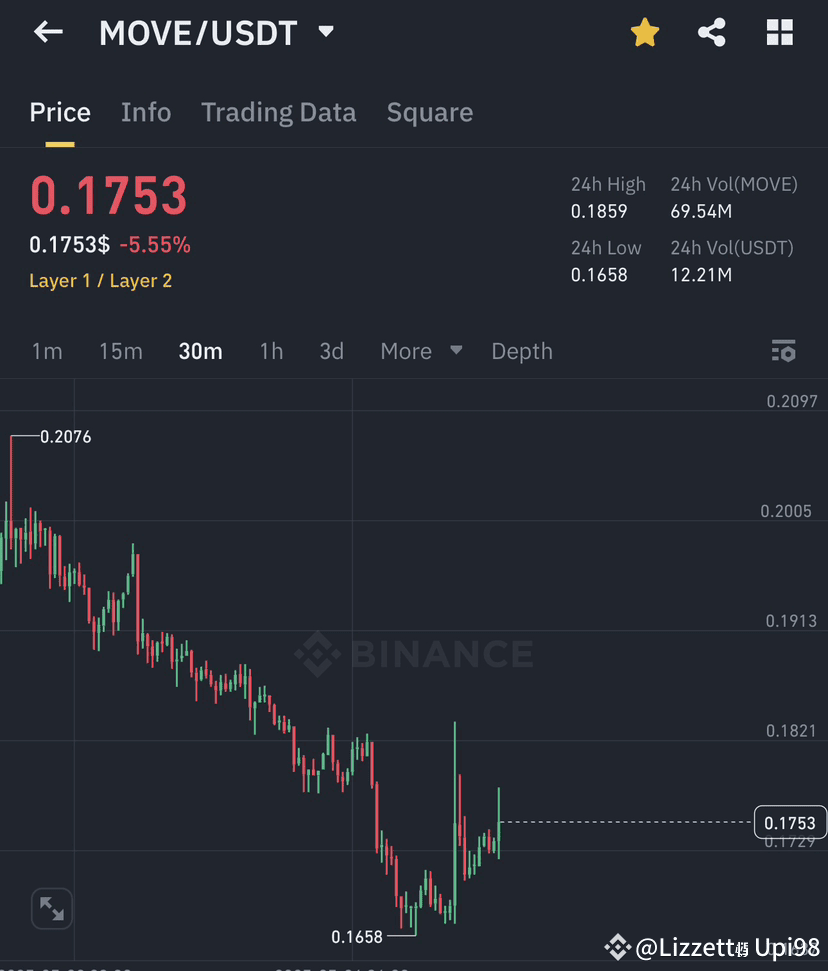Enable the 1h chart interval
Viewport: 828px width, 971px height.
point(271,351)
